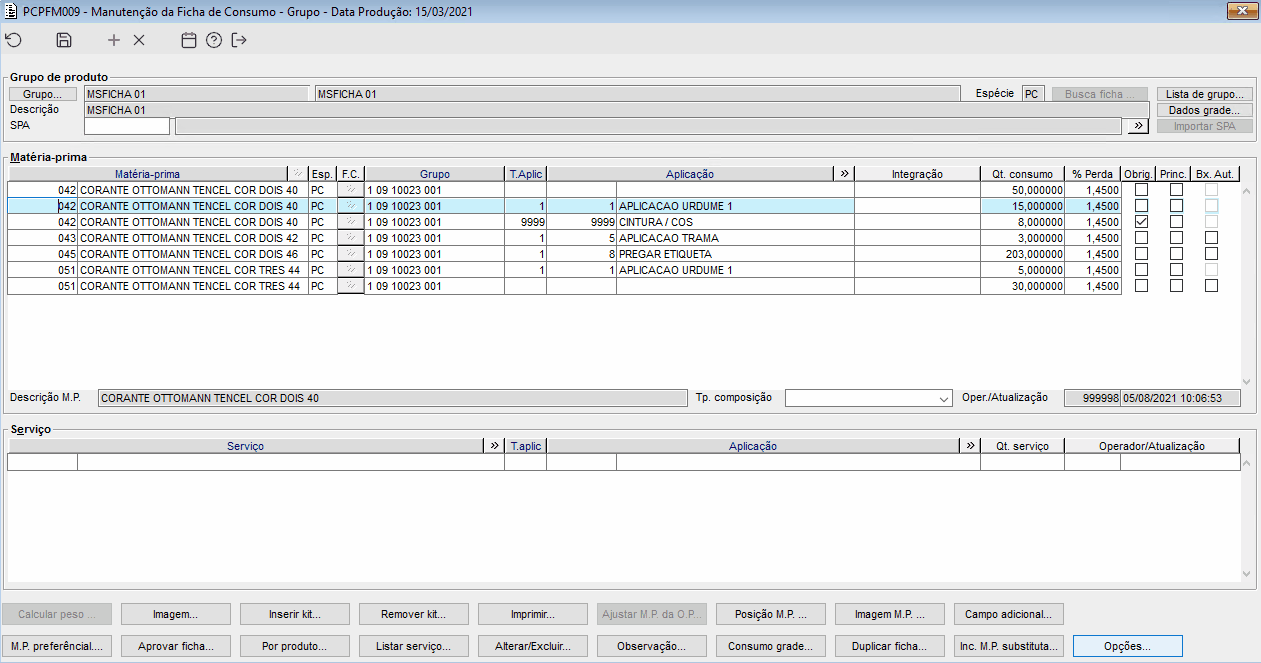Check Bx. Aut. box in APLICACAO TRAMA row
Screen dimensions: 1261x663
coord(1211,237)
